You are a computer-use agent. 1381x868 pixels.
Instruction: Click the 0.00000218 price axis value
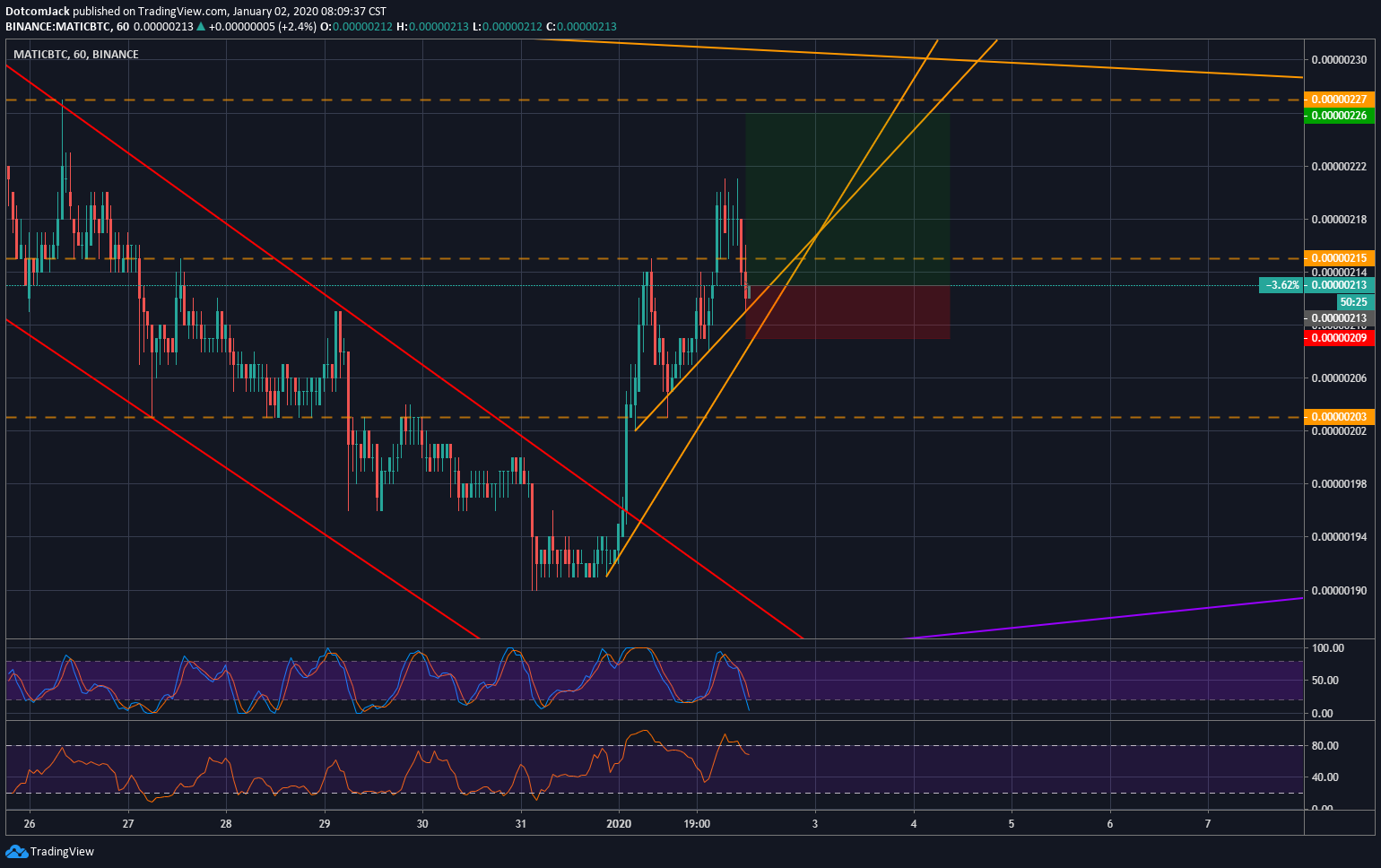coord(1339,220)
